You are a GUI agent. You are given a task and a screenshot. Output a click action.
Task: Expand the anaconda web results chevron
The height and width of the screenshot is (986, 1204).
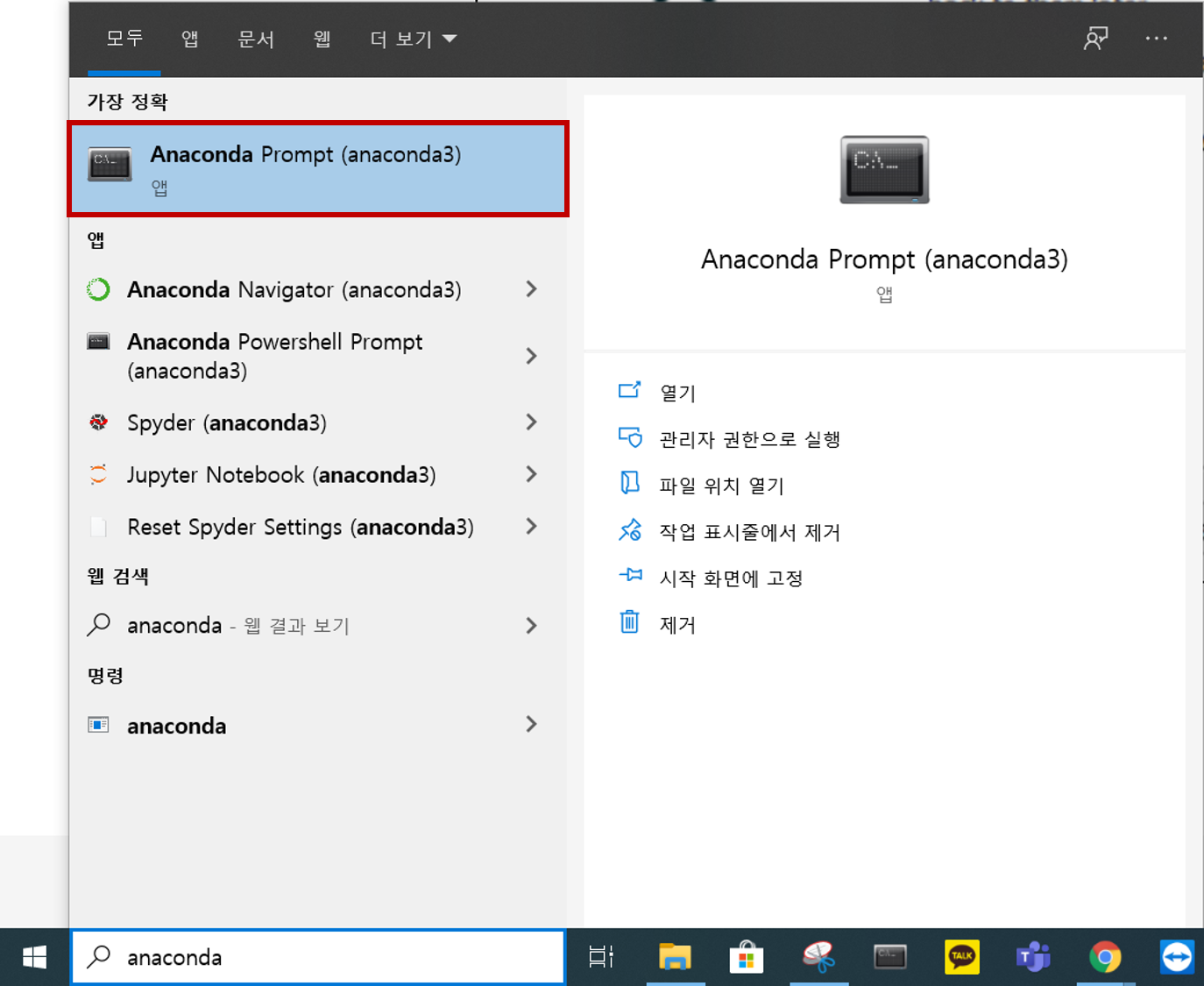[531, 625]
